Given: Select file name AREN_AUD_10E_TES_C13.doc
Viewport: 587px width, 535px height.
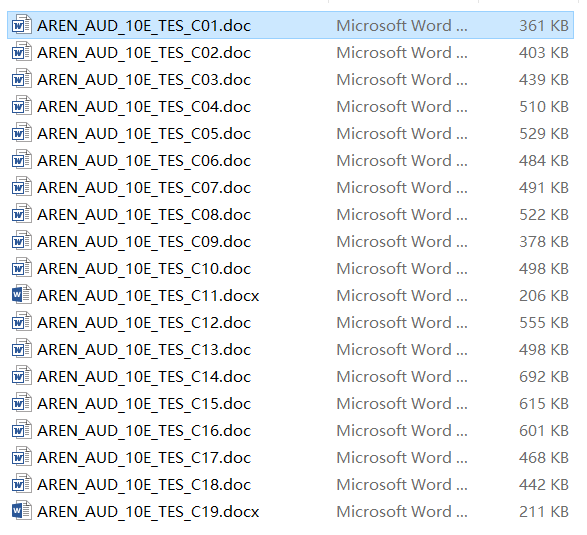Looking at the screenshot, I should click(144, 350).
